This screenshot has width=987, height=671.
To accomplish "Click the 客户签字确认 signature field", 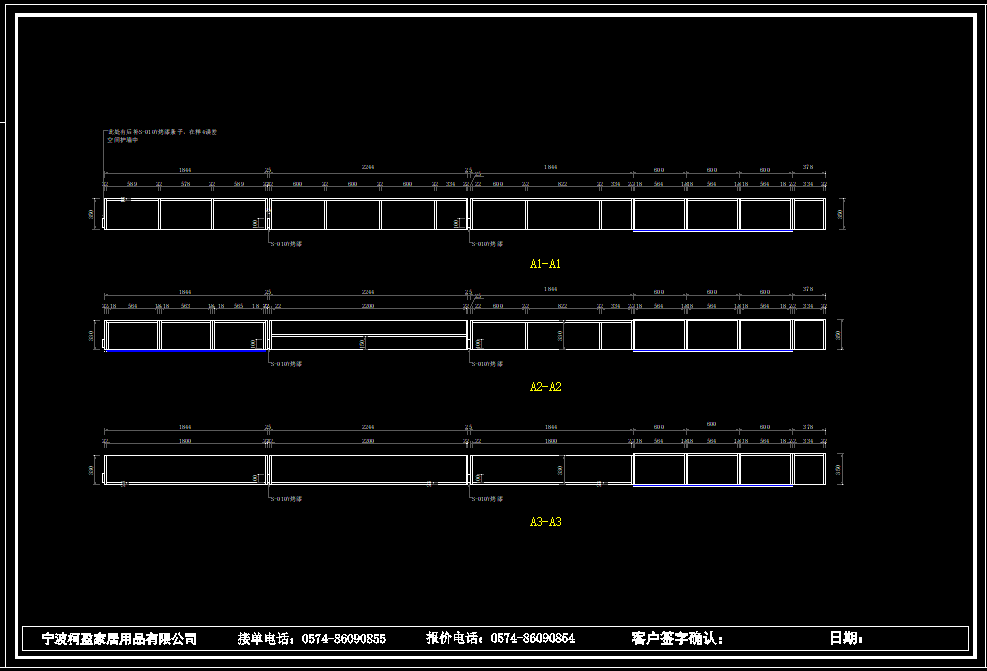I will [x=677, y=638].
